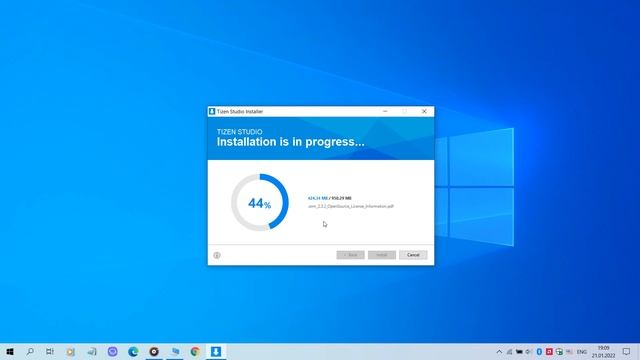Open the network status tray icon
This screenshot has width=640, height=360.
(x=509, y=352)
